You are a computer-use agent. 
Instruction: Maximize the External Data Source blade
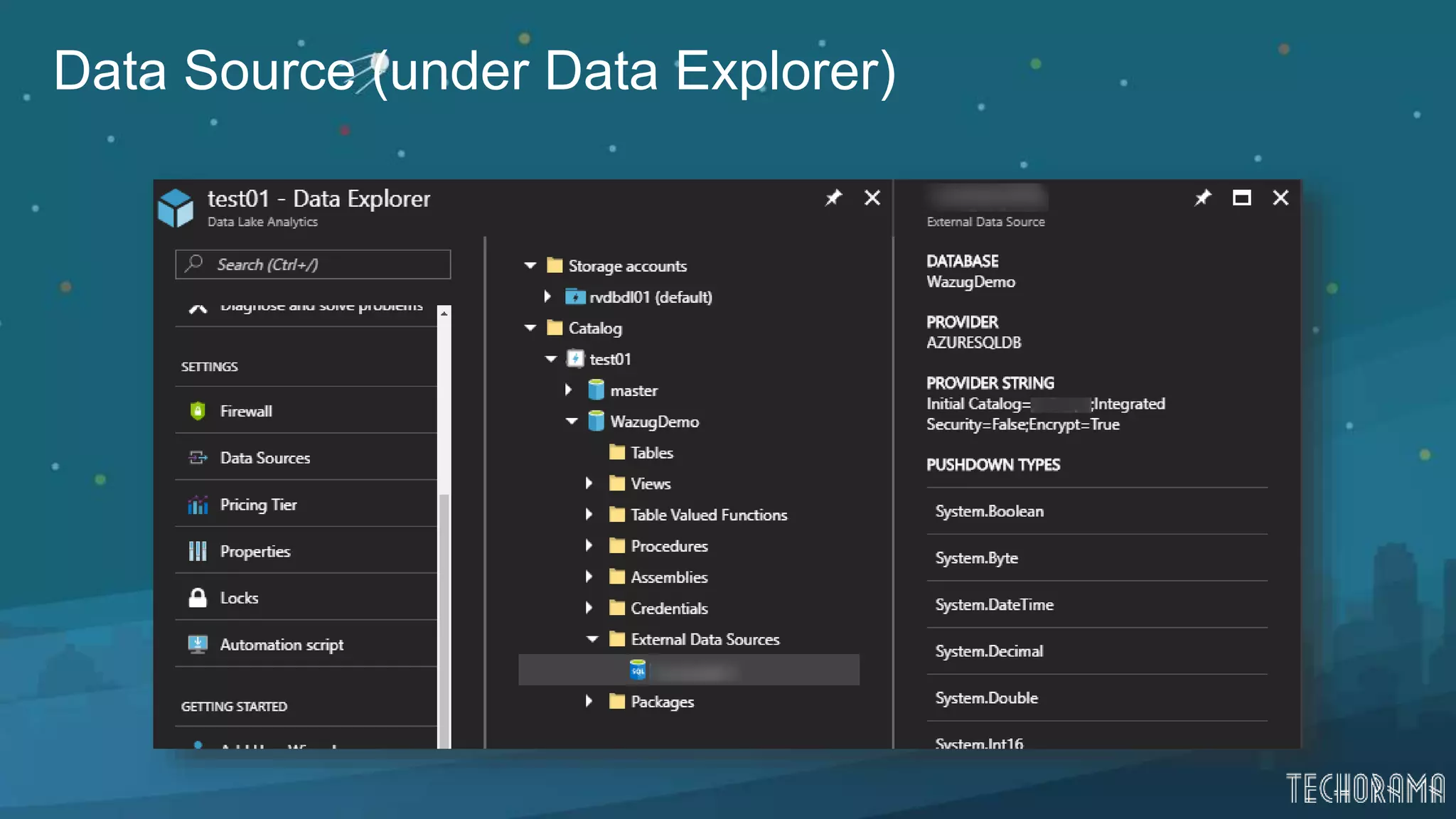click(x=1242, y=198)
